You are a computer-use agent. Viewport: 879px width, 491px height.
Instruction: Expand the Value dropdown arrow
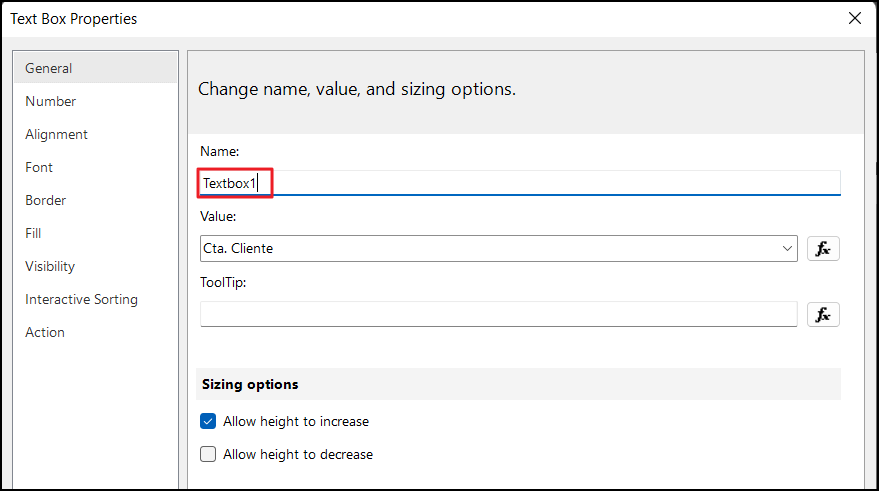click(787, 249)
